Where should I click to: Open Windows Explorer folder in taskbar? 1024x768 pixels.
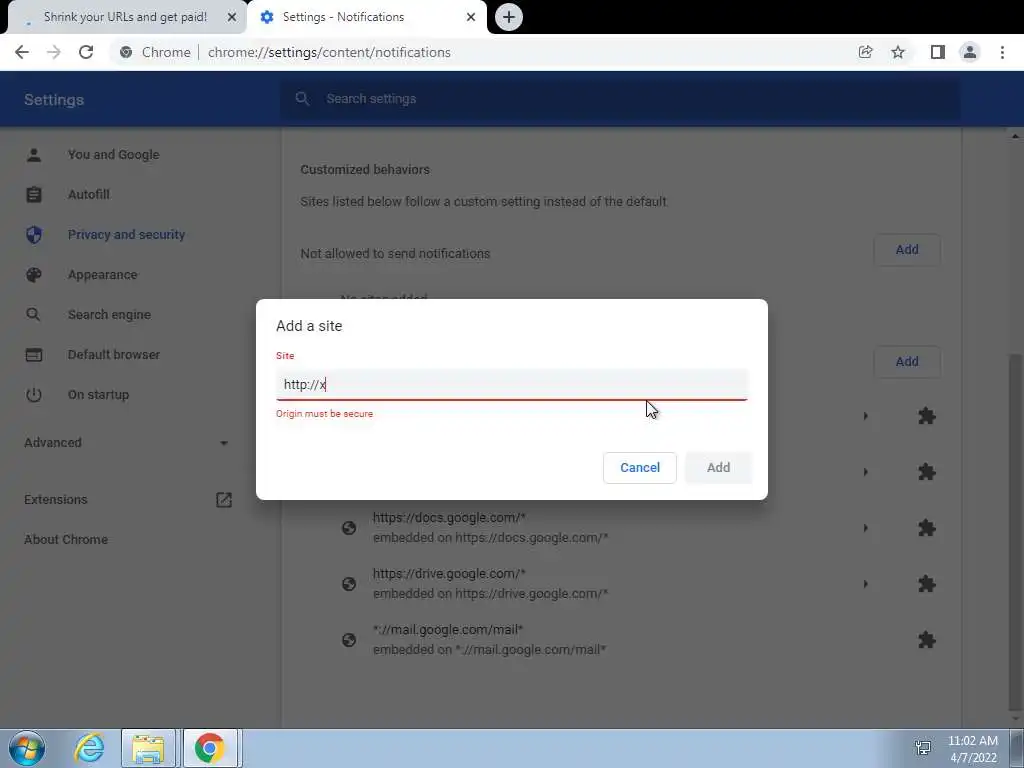(148, 748)
